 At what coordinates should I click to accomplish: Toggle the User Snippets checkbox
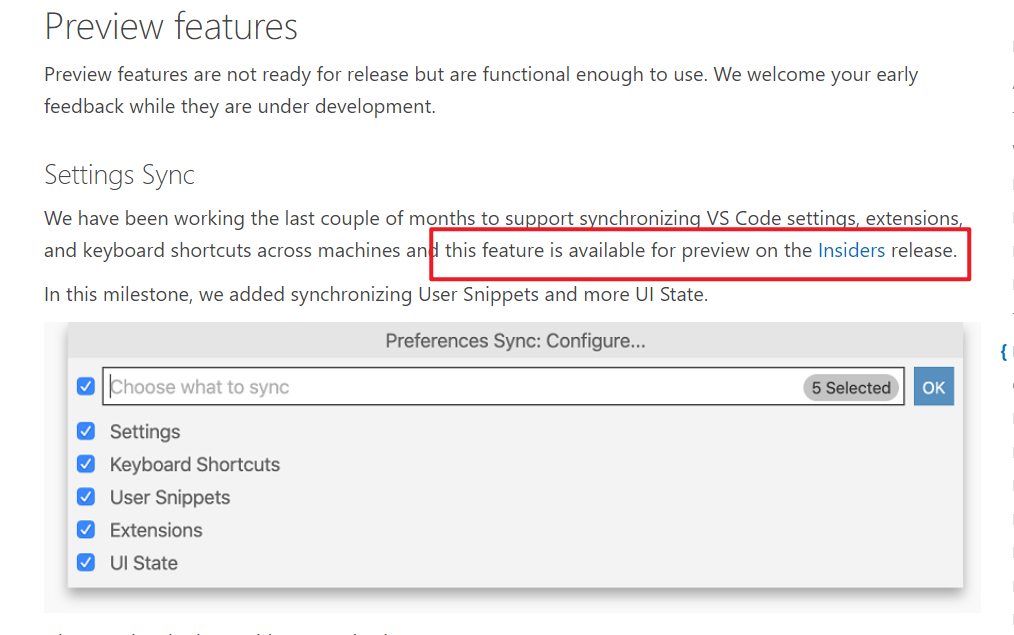(86, 497)
